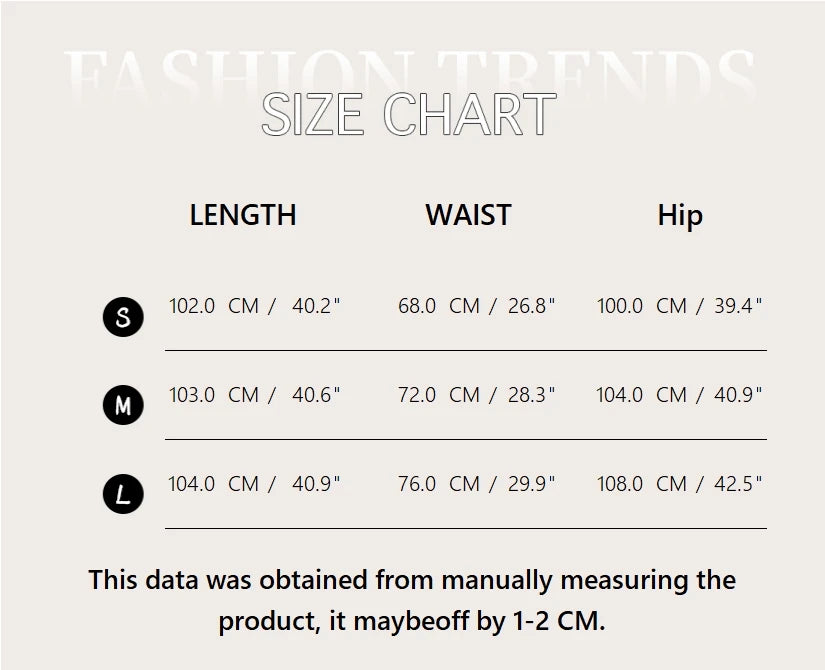The image size is (825, 670).
Task: Select the medium length value 103.0 CM
Action: click(x=214, y=395)
